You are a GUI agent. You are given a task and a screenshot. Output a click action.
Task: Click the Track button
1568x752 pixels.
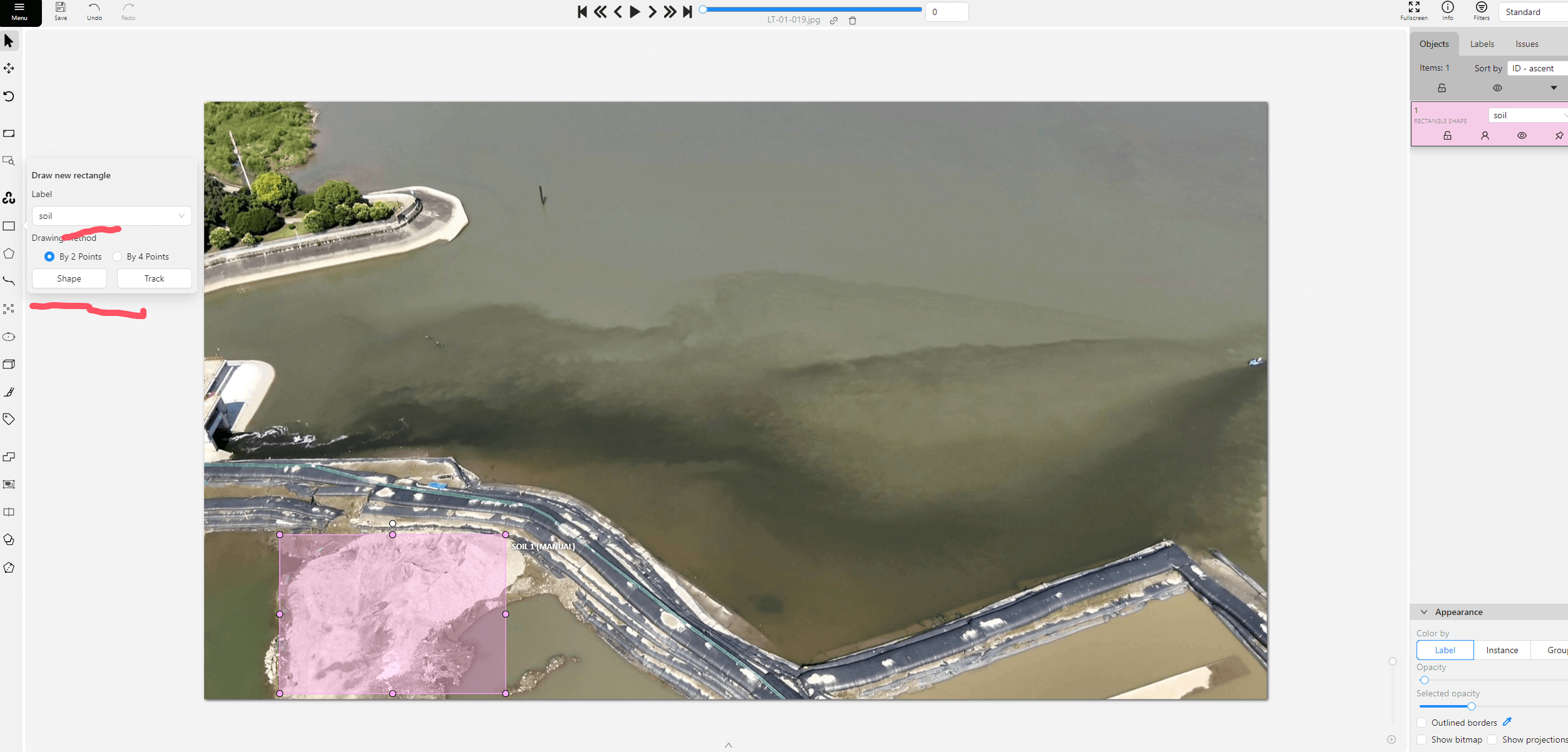coord(154,278)
